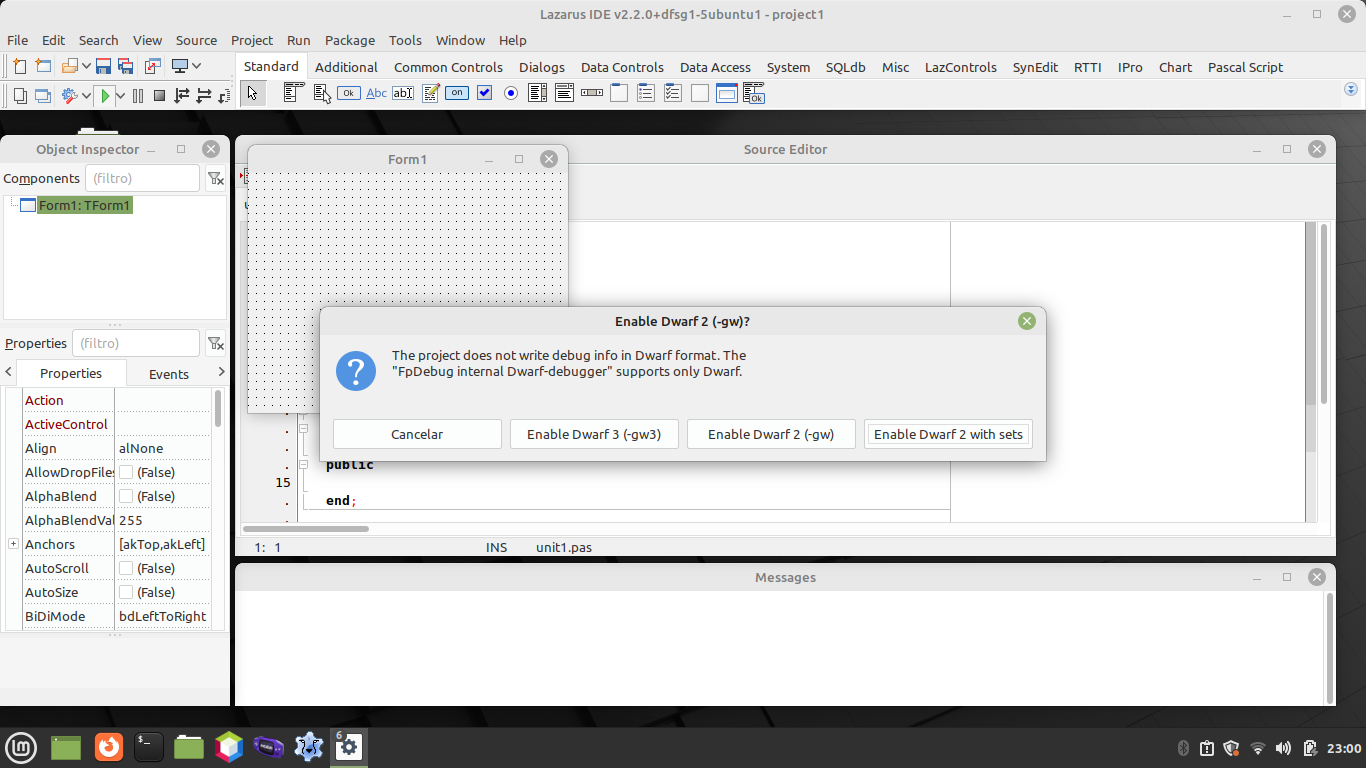Clear the Components filter using its funnel icon
The image size is (1366, 768).
pyautogui.click(x=215, y=178)
